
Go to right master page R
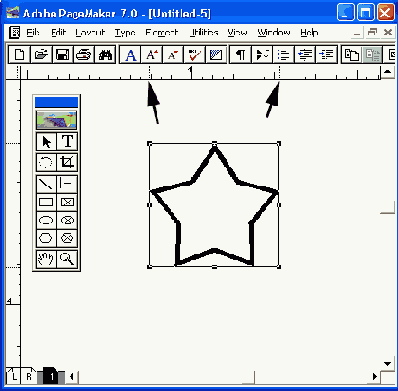(29, 376)
